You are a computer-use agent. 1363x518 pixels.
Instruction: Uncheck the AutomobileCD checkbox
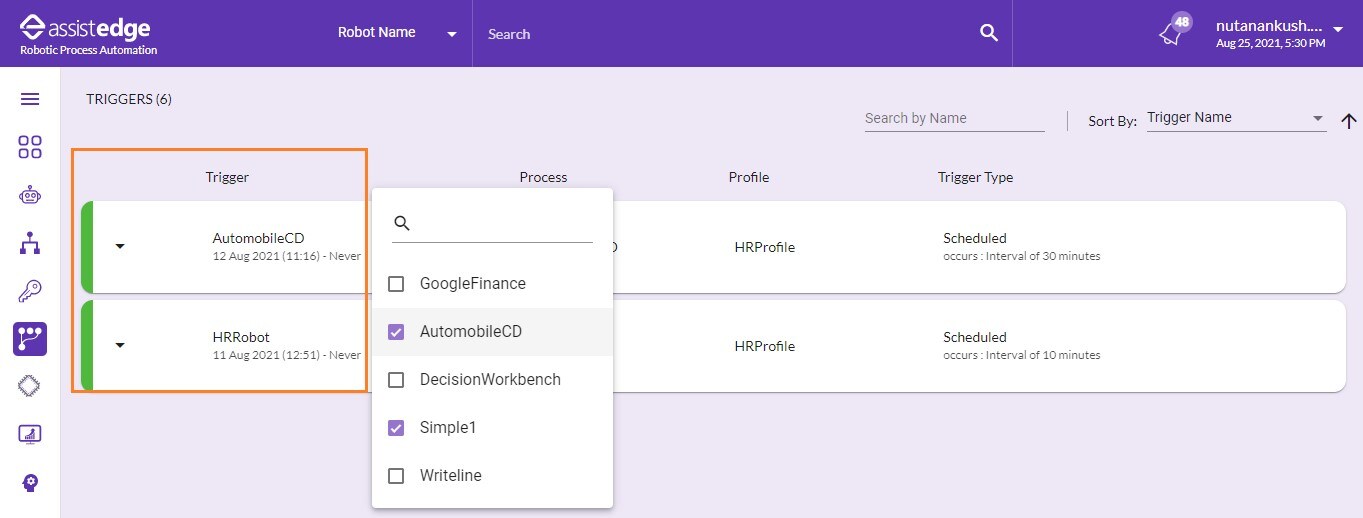[396, 332]
